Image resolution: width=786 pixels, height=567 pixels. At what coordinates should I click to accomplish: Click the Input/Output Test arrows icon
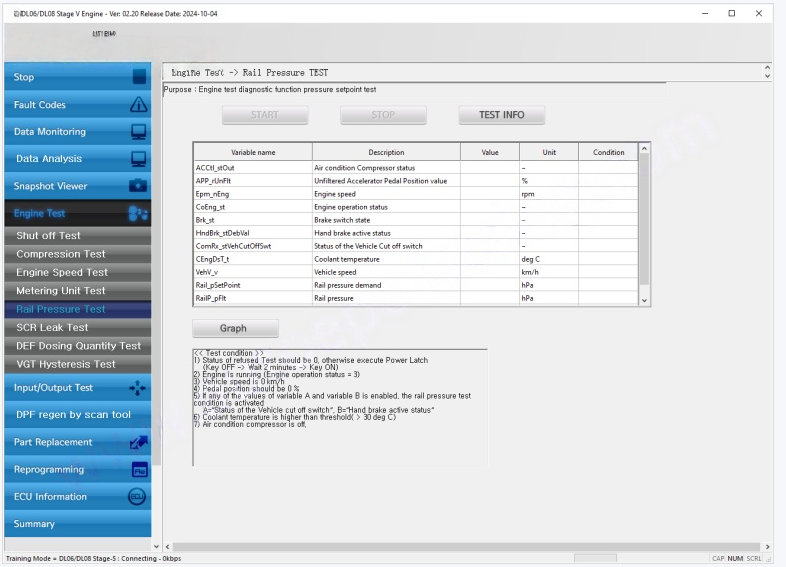139,388
